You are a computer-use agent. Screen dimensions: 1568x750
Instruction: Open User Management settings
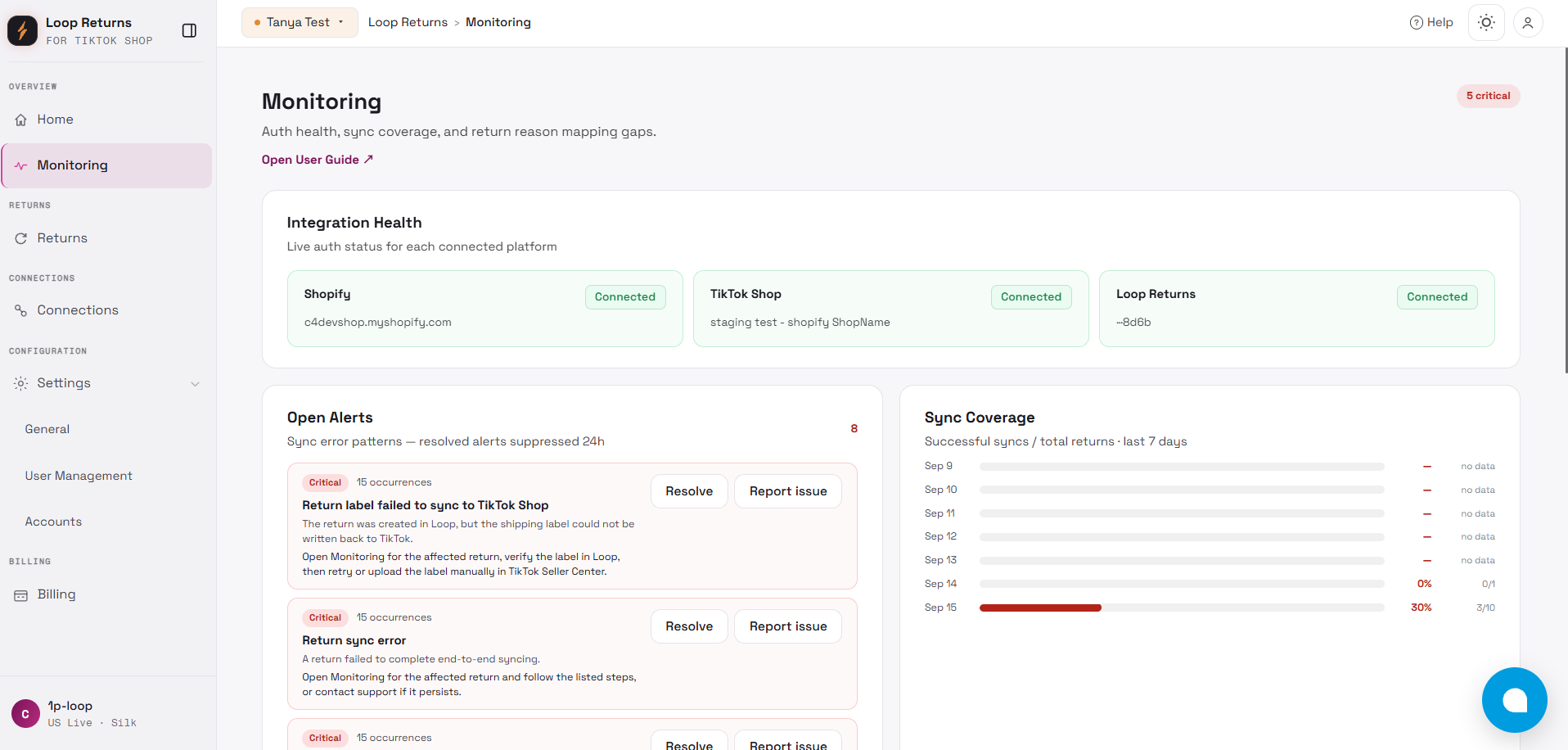(79, 476)
